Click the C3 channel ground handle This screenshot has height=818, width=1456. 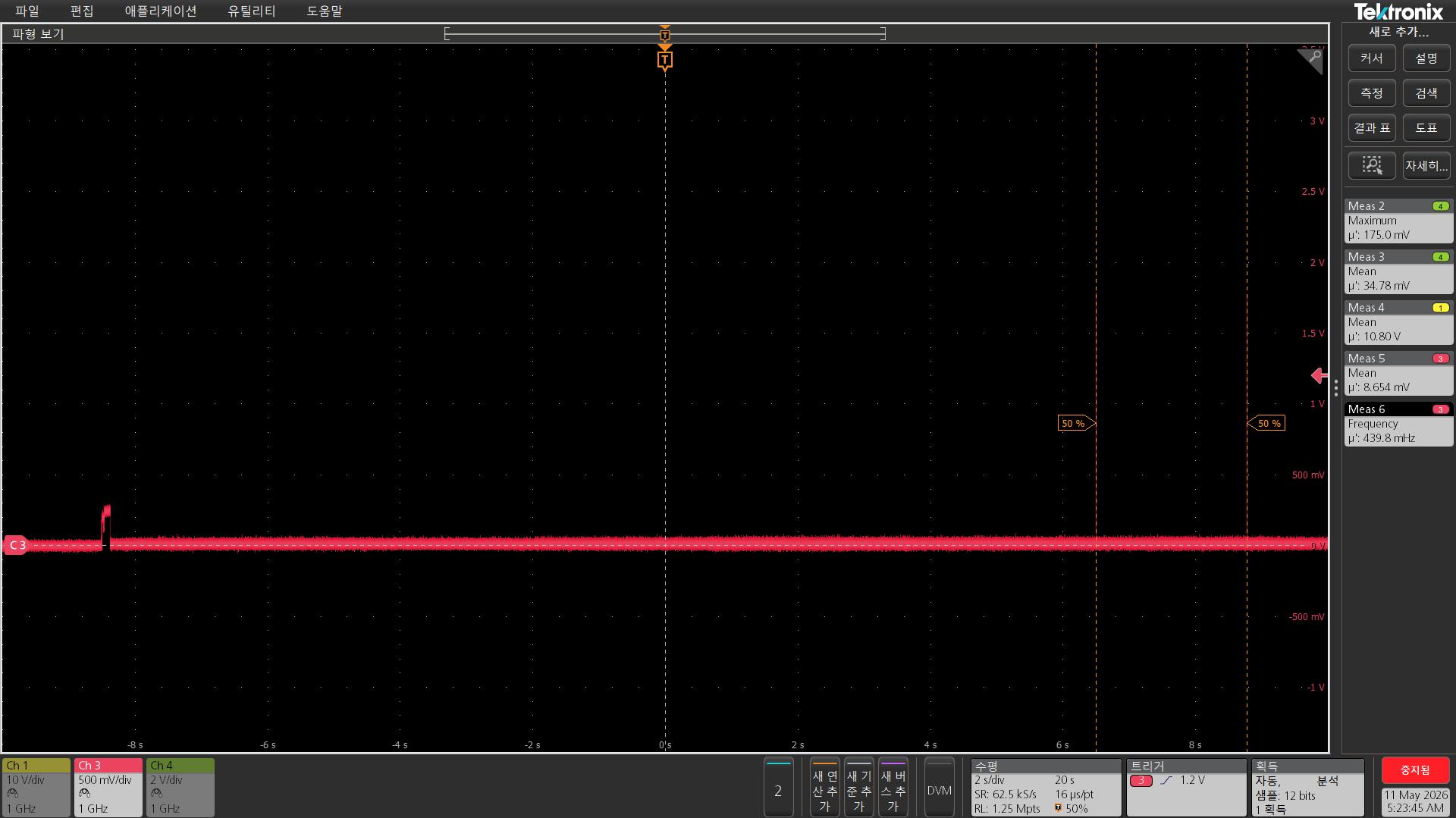pyautogui.click(x=16, y=545)
